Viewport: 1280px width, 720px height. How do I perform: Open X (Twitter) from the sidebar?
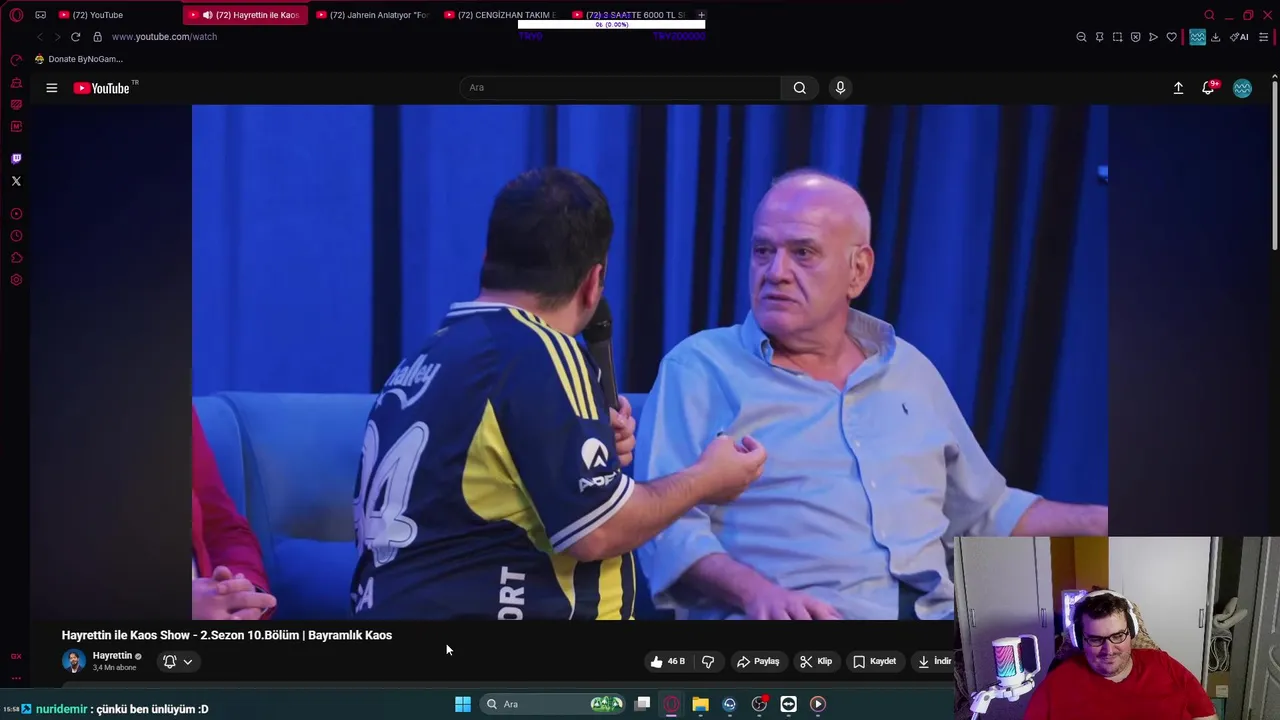pos(16,181)
